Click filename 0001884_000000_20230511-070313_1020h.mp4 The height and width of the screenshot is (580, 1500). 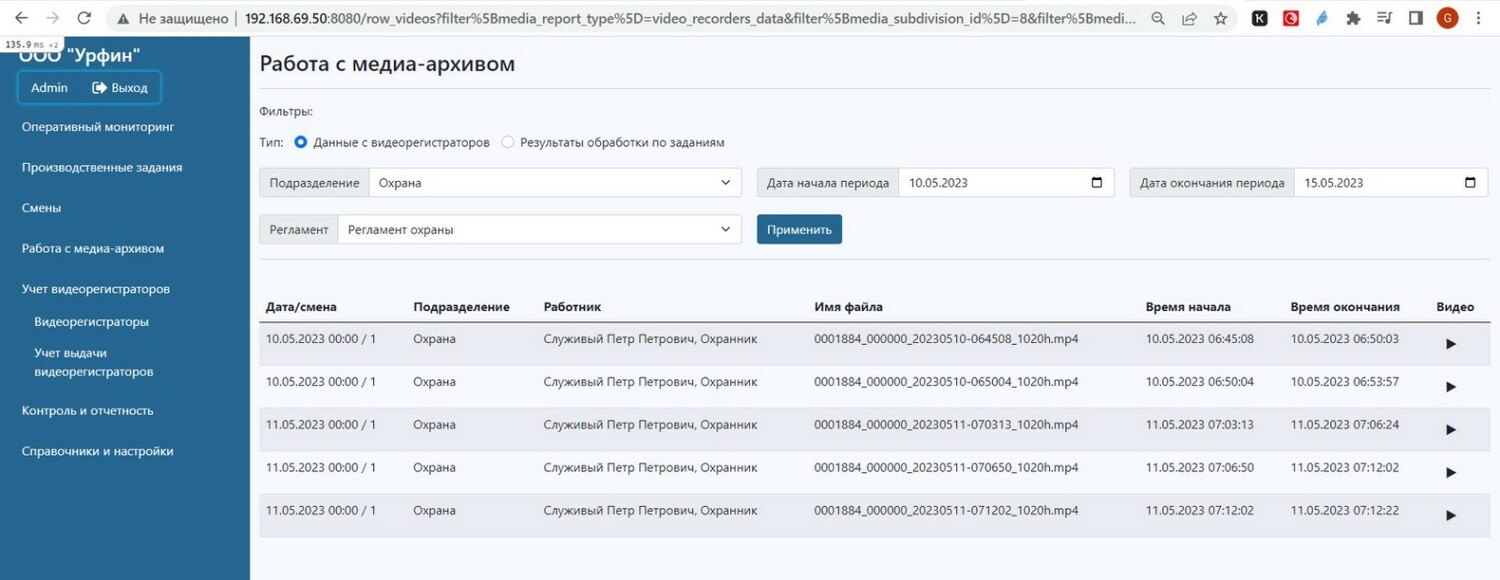click(x=946, y=424)
